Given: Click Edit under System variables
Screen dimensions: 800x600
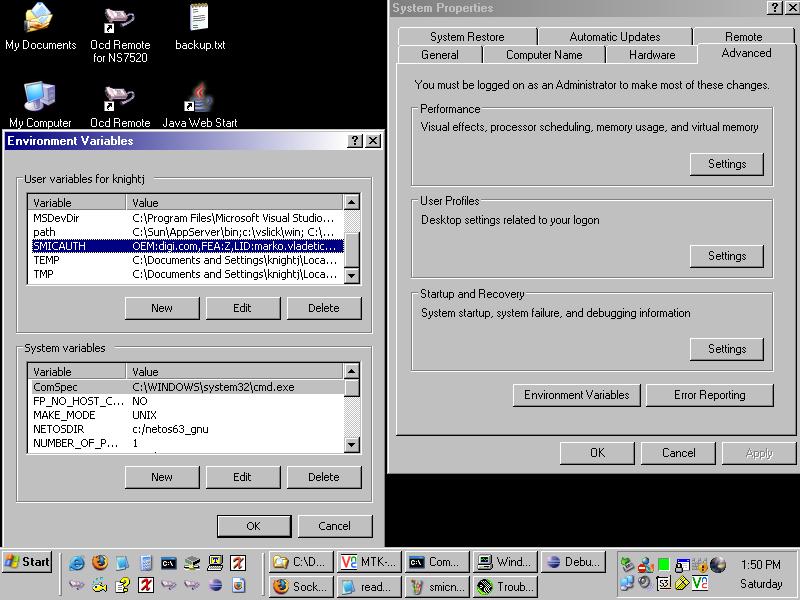Looking at the screenshot, I should (x=242, y=477).
